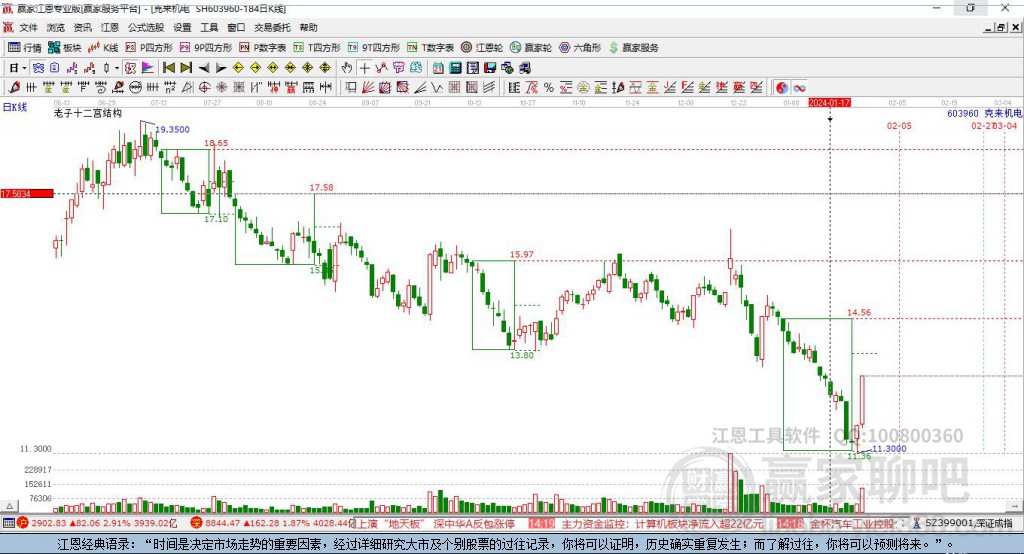Click the 13.80 low price label
This screenshot has width=1024, height=554.
click(x=521, y=355)
